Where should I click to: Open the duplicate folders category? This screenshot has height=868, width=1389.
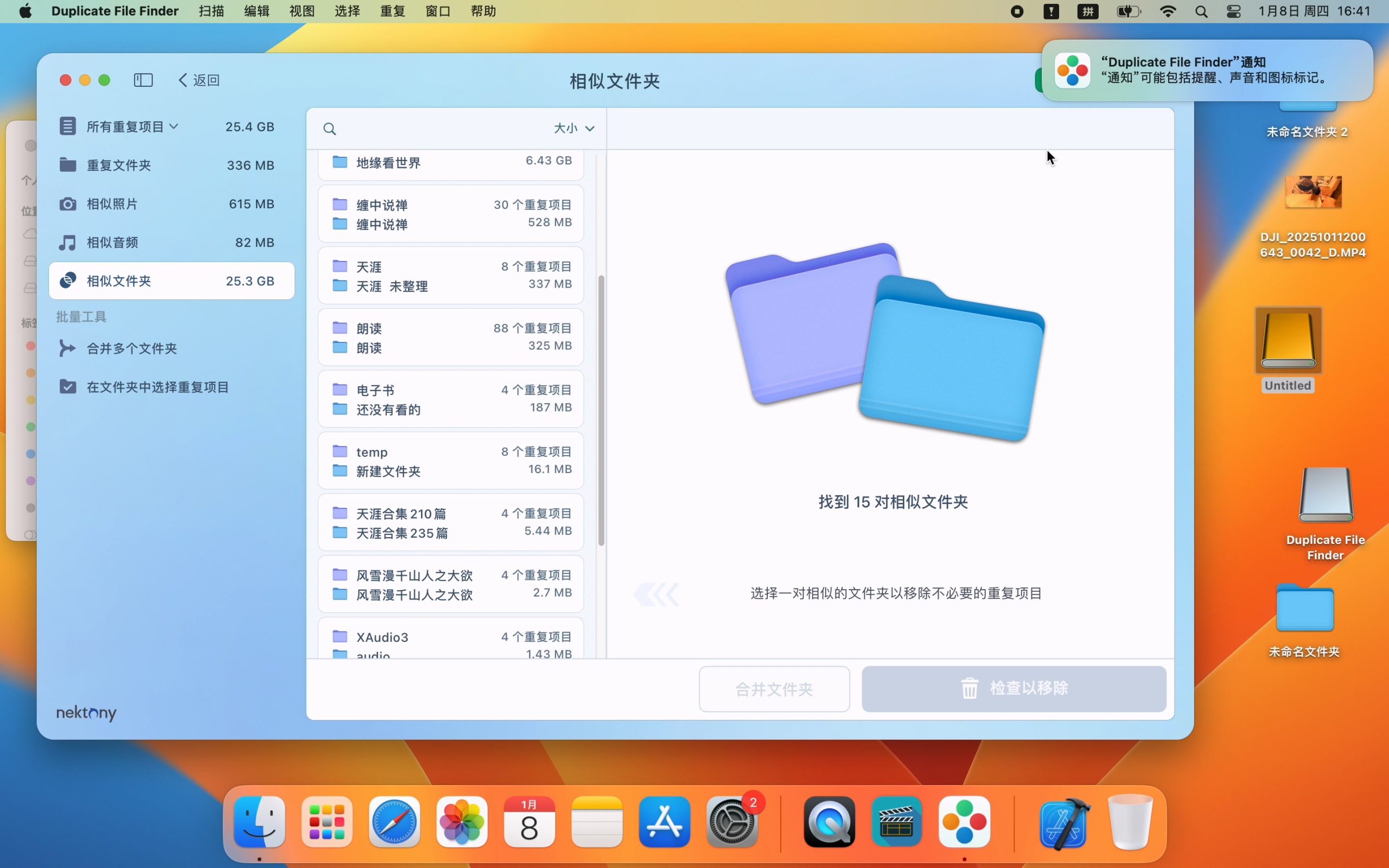119,165
